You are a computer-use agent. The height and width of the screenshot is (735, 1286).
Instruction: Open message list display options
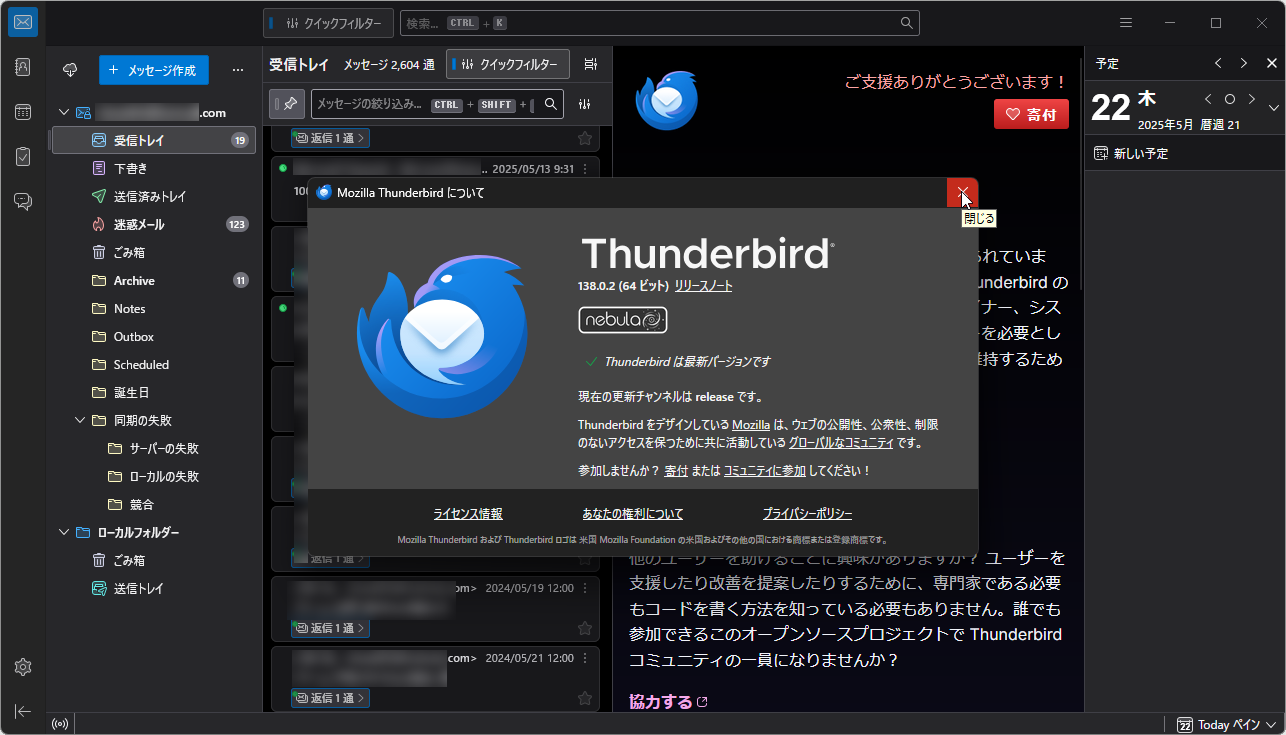(590, 62)
